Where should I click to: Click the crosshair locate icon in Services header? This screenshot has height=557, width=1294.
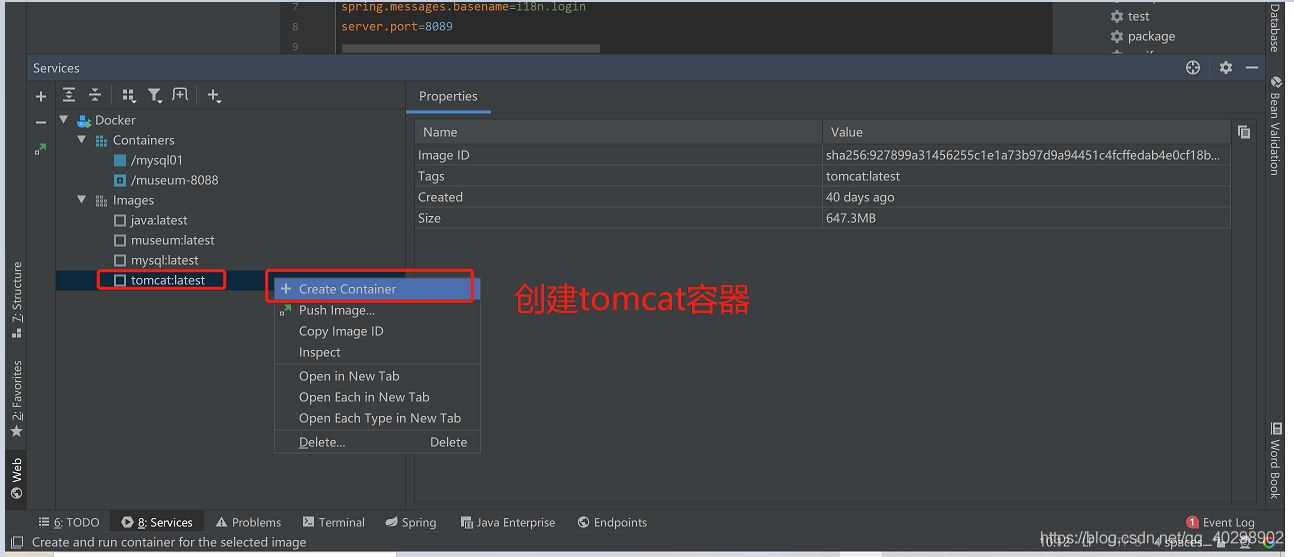tap(1192, 68)
